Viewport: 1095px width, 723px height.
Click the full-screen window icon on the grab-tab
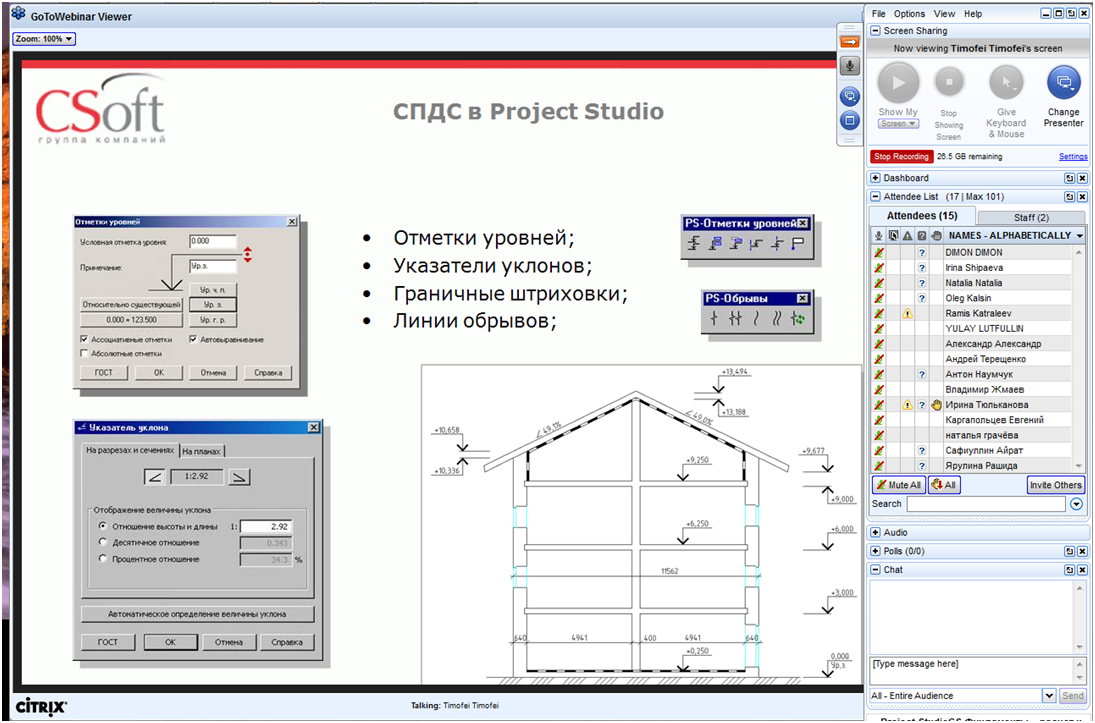click(x=849, y=120)
